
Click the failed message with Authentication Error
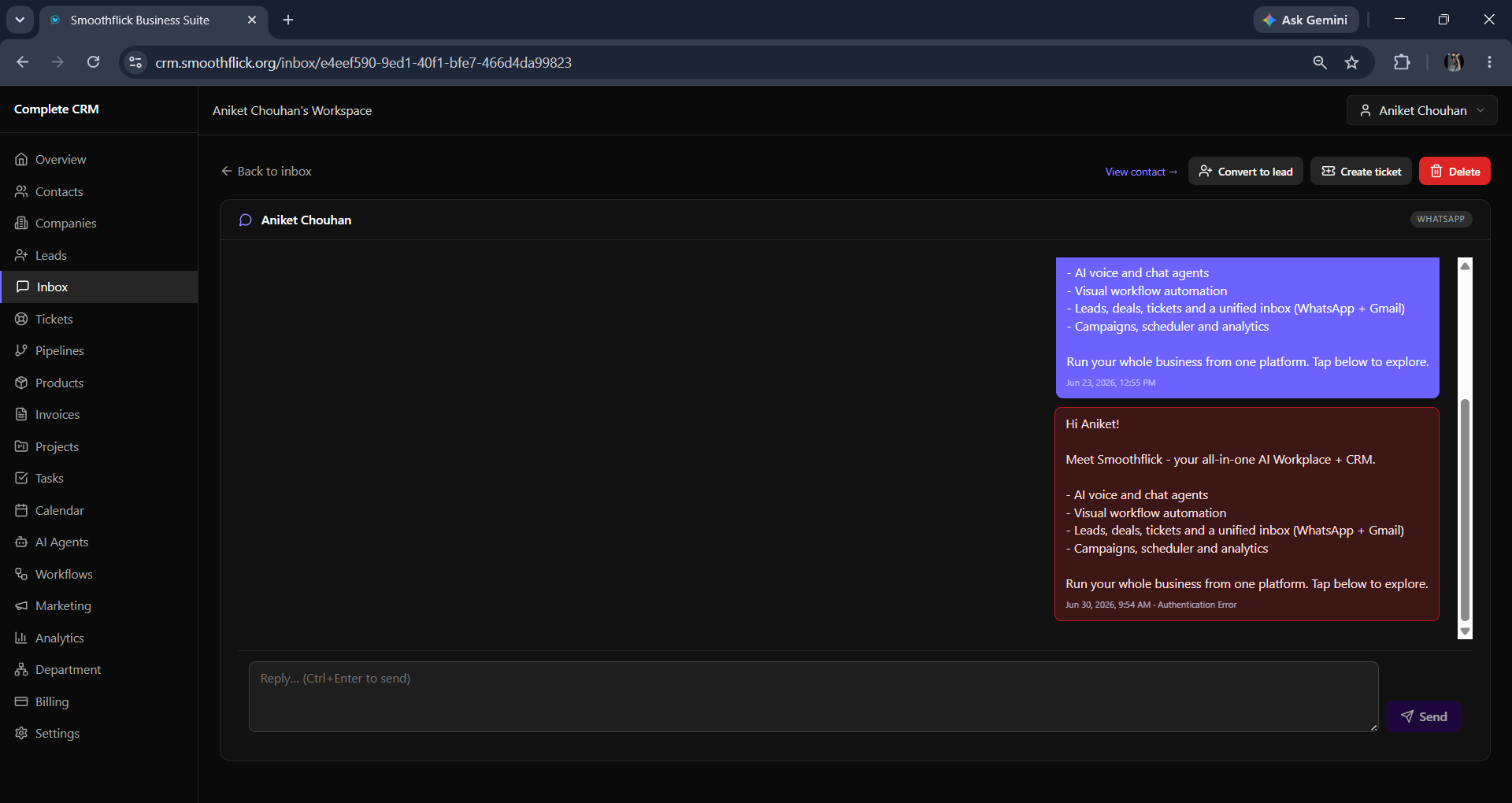click(x=1247, y=514)
